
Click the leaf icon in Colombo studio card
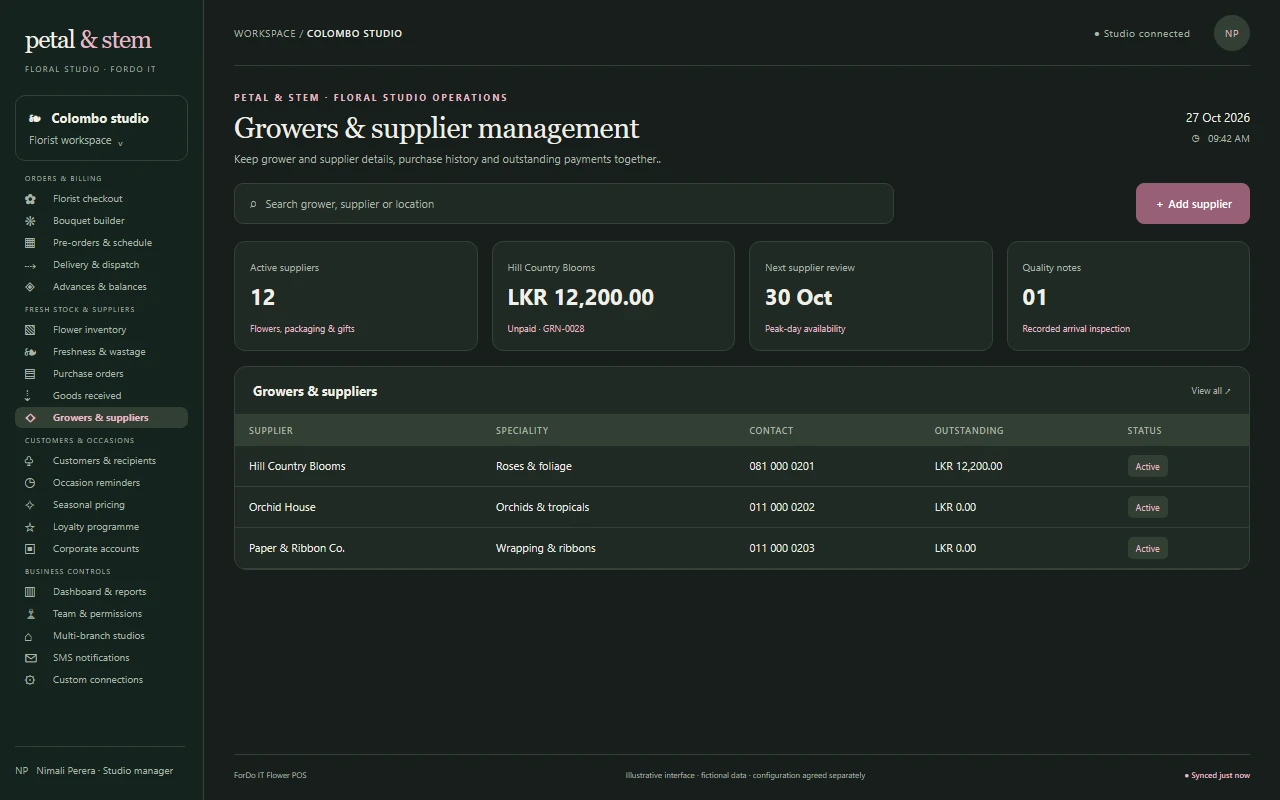point(35,118)
